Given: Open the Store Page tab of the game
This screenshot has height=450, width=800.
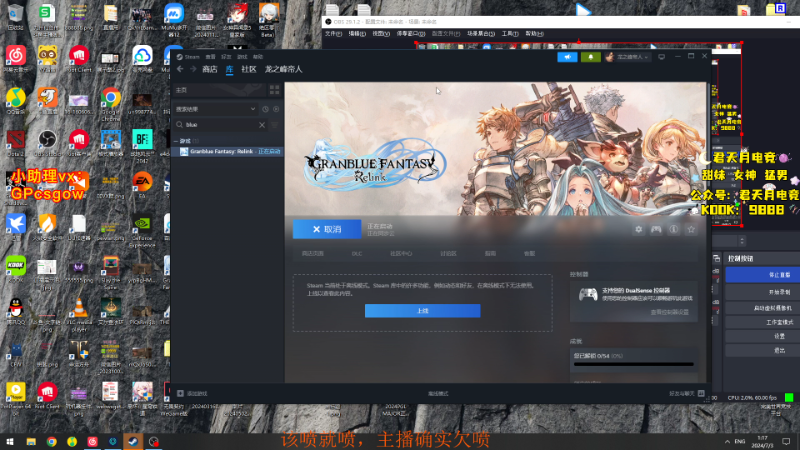Looking at the screenshot, I should pos(312,254).
